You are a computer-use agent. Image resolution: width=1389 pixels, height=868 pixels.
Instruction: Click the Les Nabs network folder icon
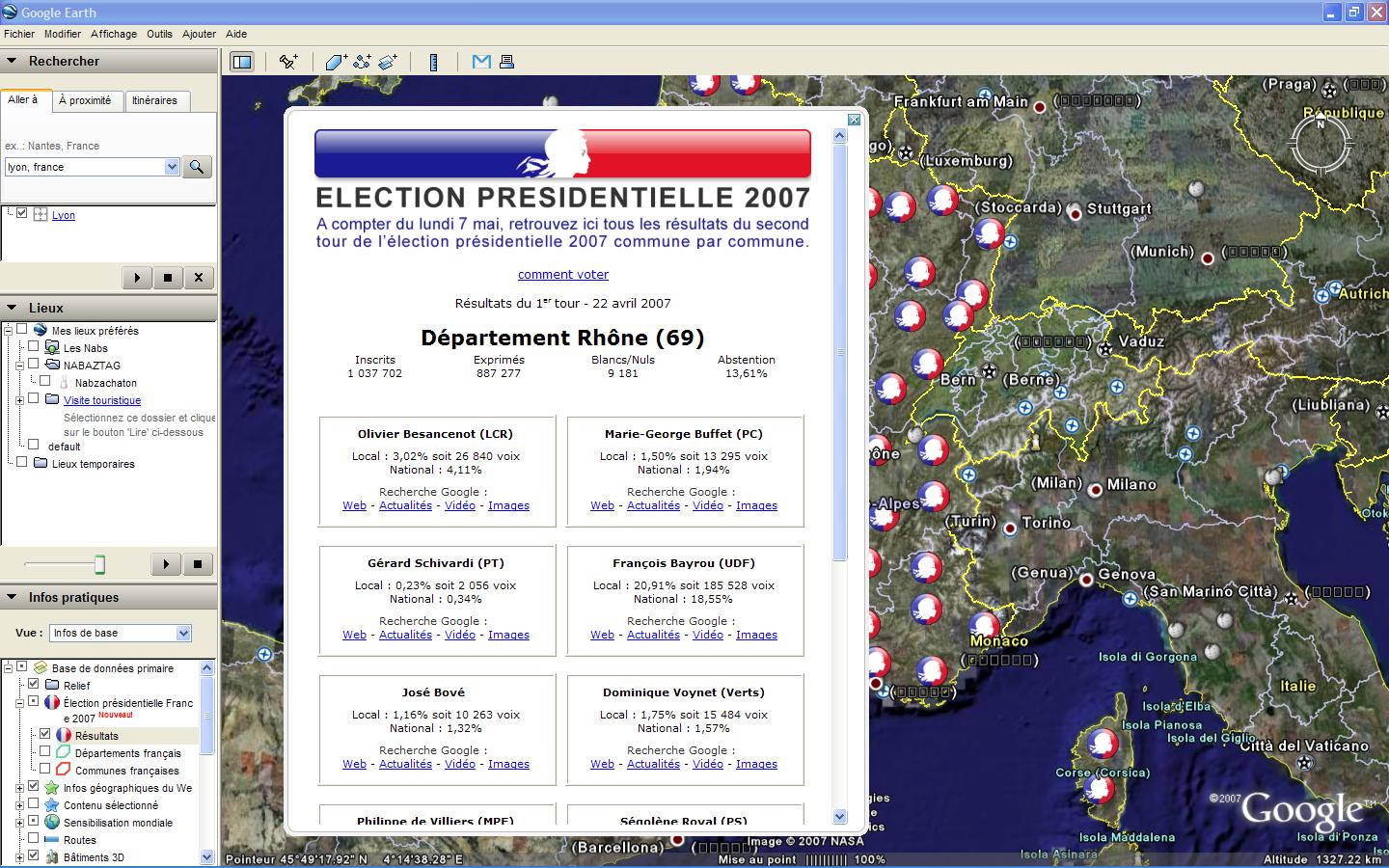pos(52,348)
